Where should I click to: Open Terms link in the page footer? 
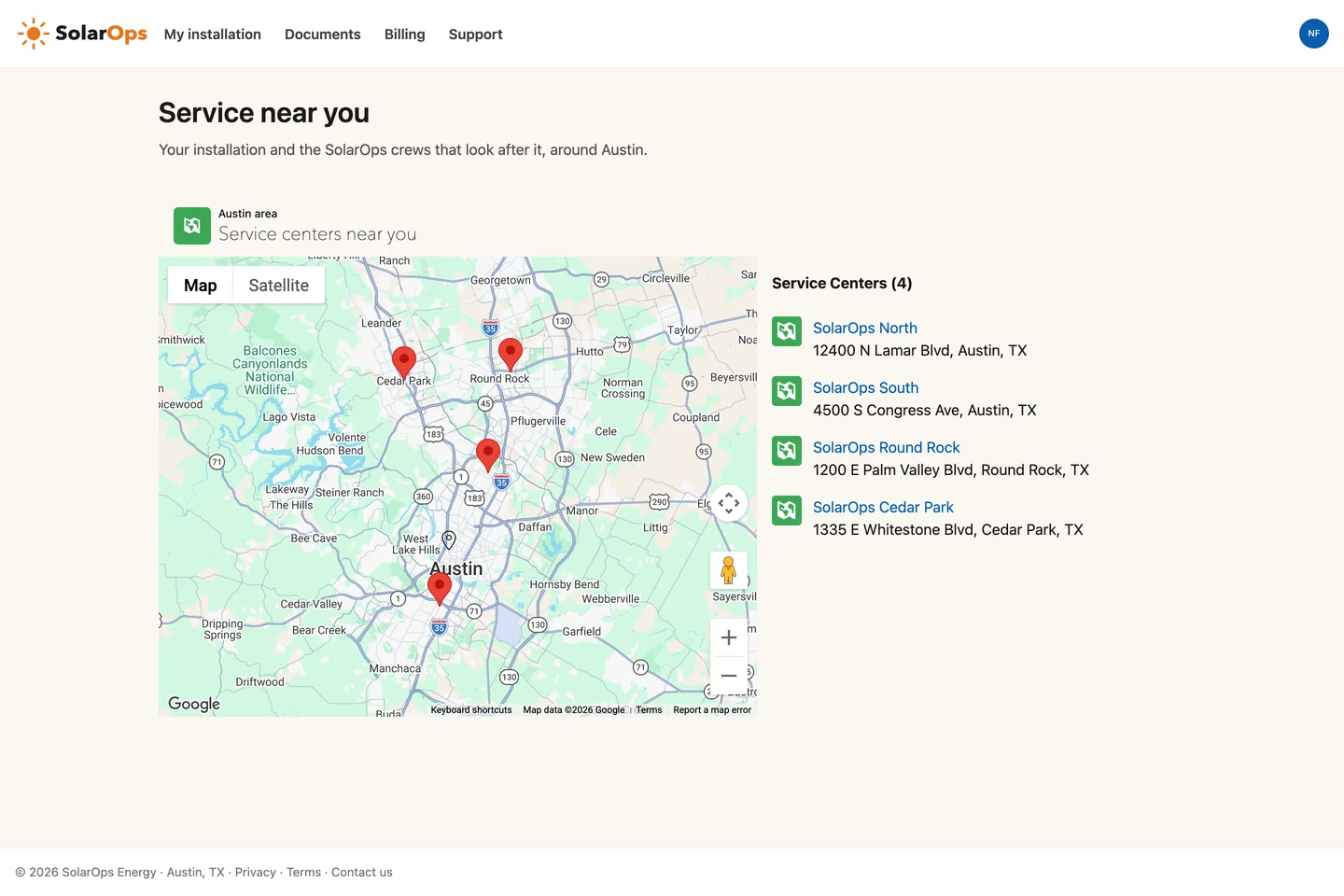[303, 873]
